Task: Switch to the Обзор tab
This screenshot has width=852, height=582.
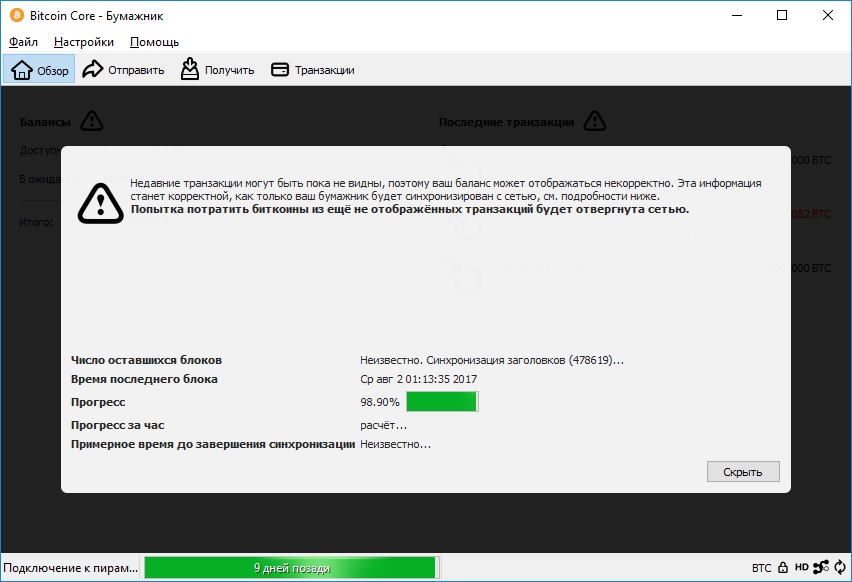Action: 39,70
